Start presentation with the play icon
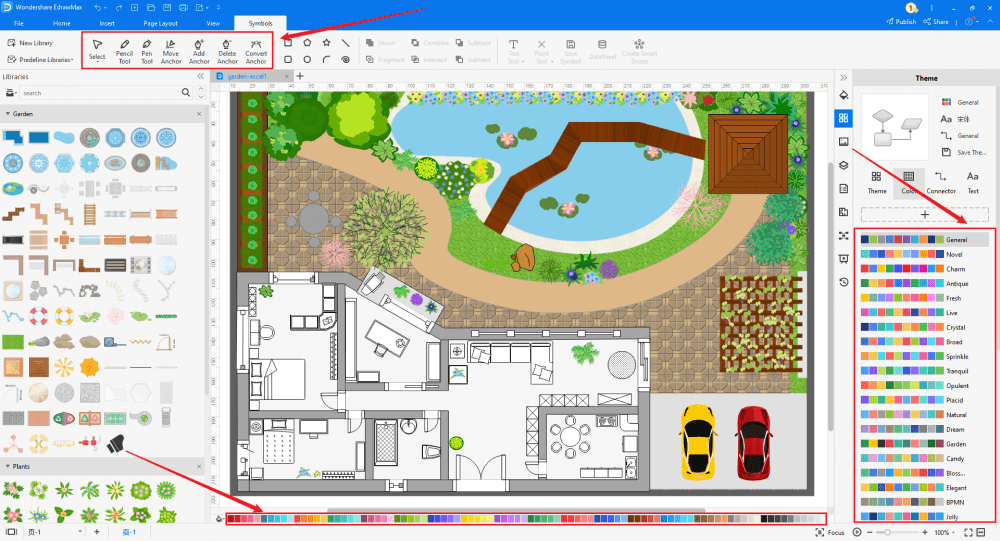 point(857,532)
